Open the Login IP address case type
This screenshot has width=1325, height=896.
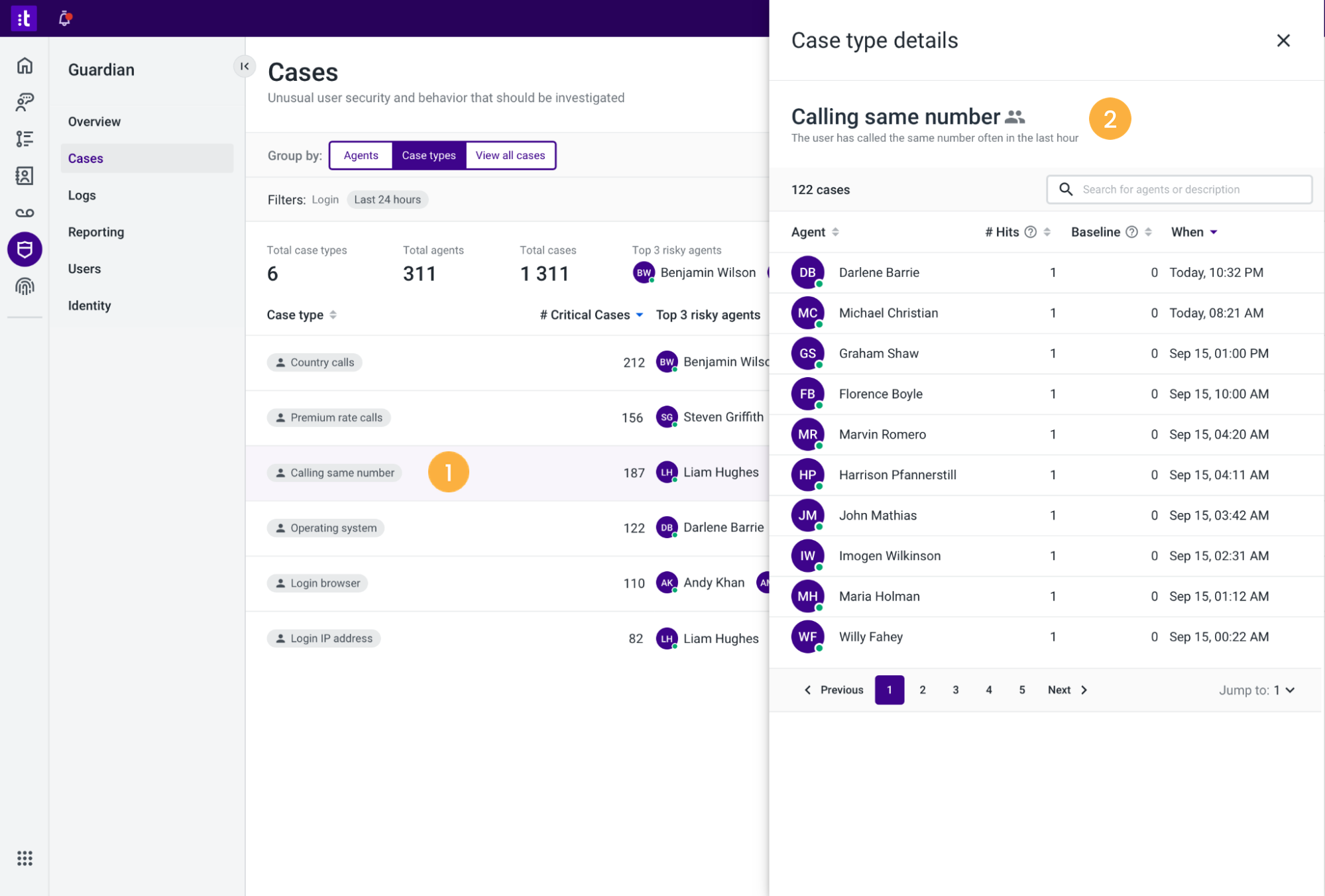(323, 638)
